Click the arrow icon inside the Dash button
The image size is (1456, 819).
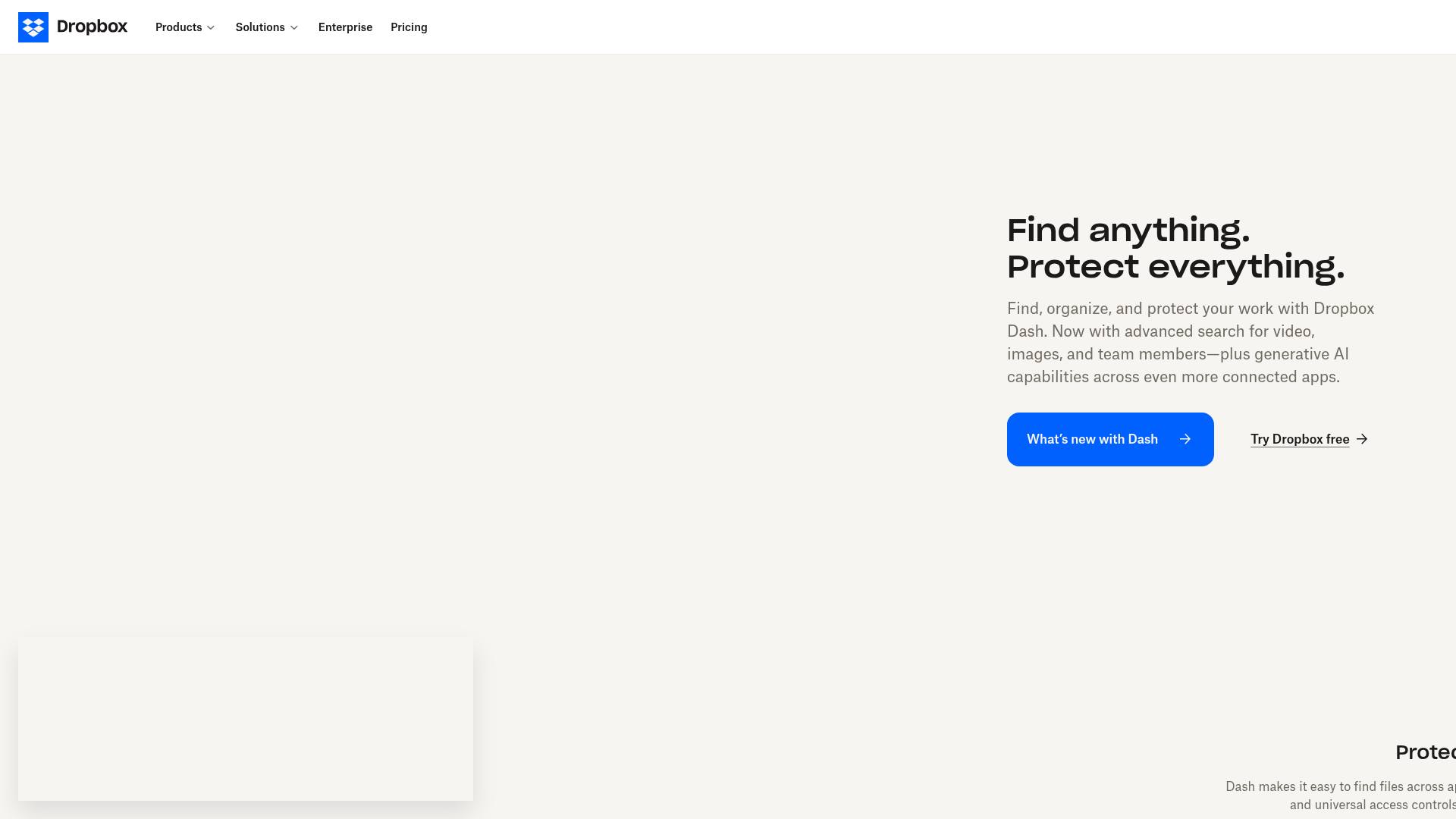(1185, 439)
